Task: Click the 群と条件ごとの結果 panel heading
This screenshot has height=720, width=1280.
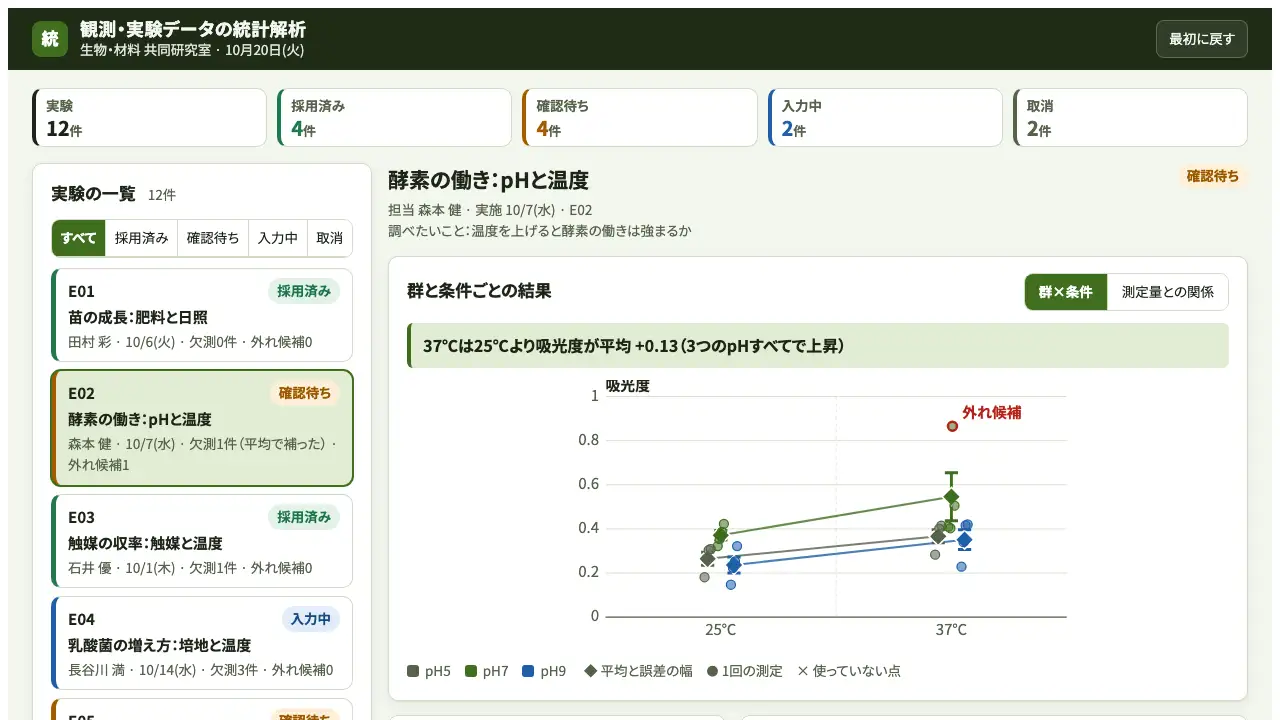Action: point(479,291)
